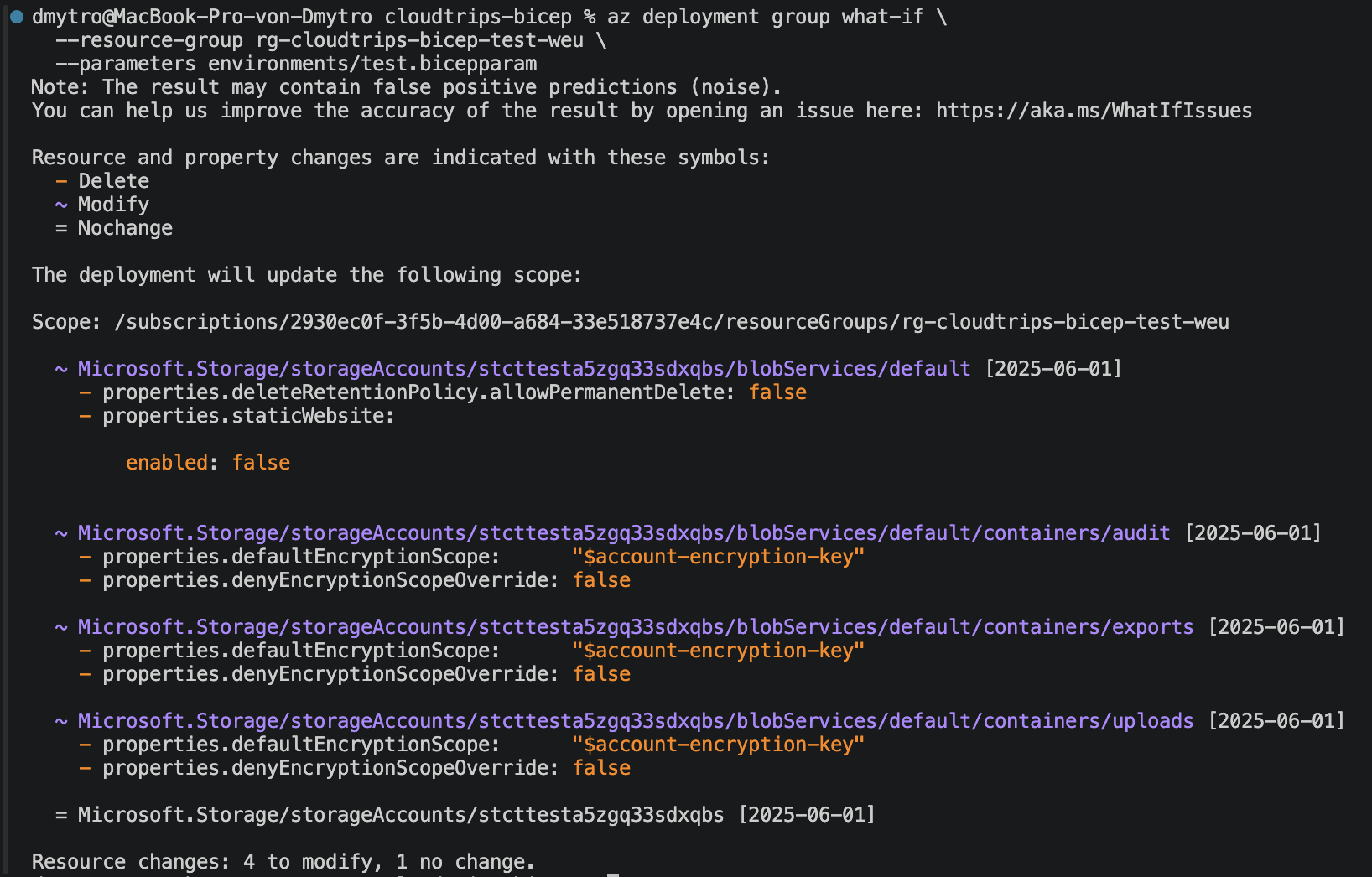This screenshot has height=877, width=1372.
Task: Click the 'Modify' symbol legend entry
Action: (102, 205)
